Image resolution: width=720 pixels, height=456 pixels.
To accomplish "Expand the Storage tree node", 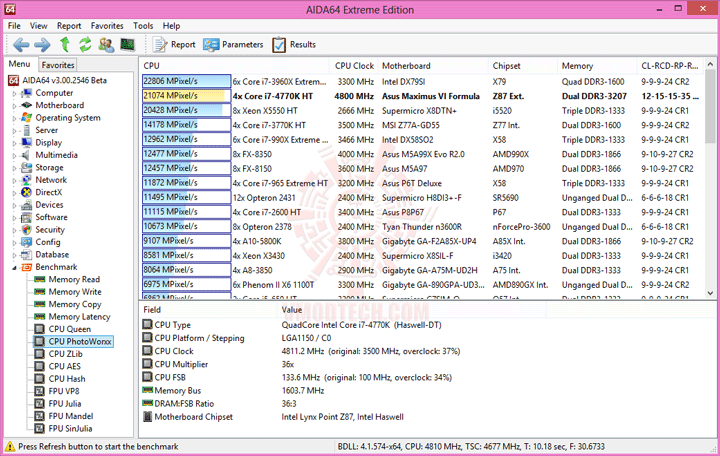I will 14,168.
